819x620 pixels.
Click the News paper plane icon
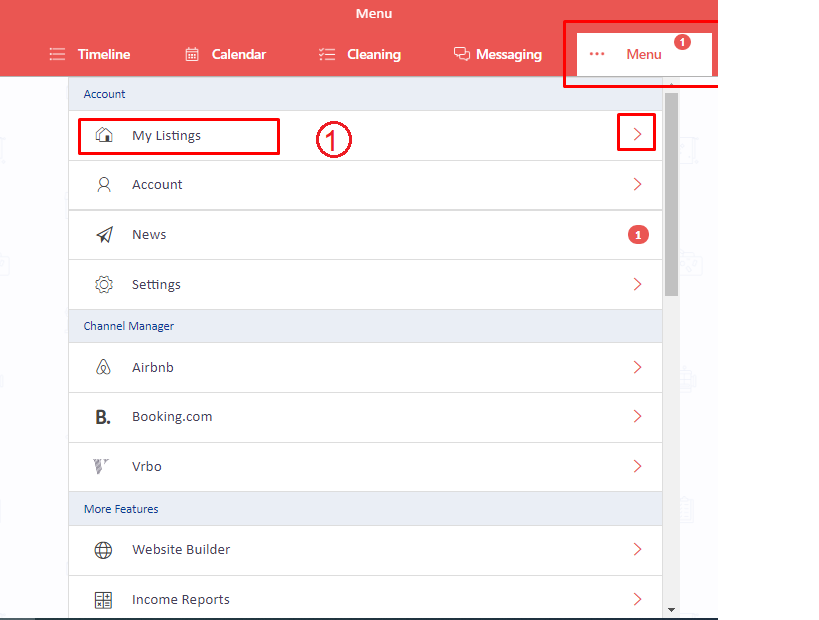[x=104, y=235]
